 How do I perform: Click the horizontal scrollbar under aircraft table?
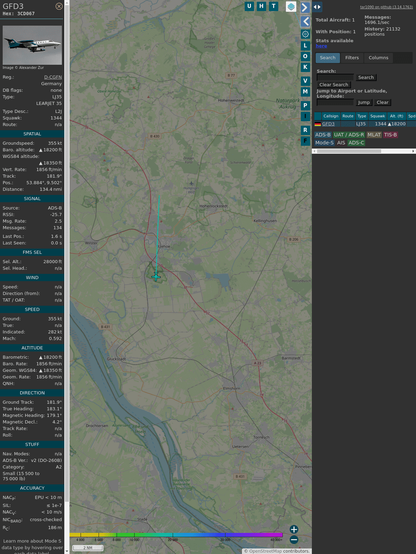click(x=364, y=151)
